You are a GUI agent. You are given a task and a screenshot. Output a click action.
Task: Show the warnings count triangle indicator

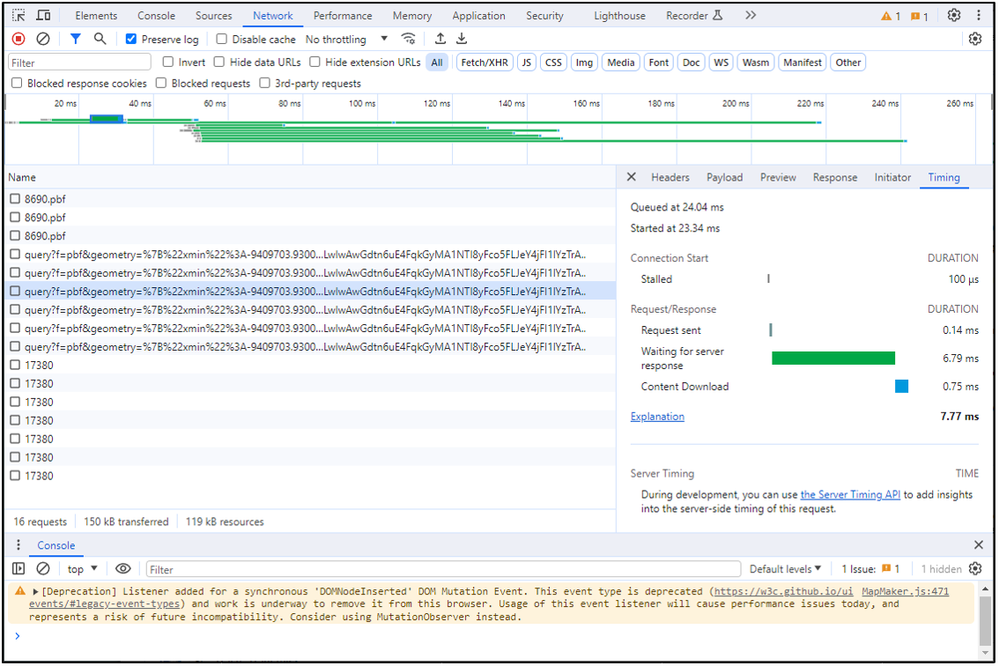tap(891, 16)
